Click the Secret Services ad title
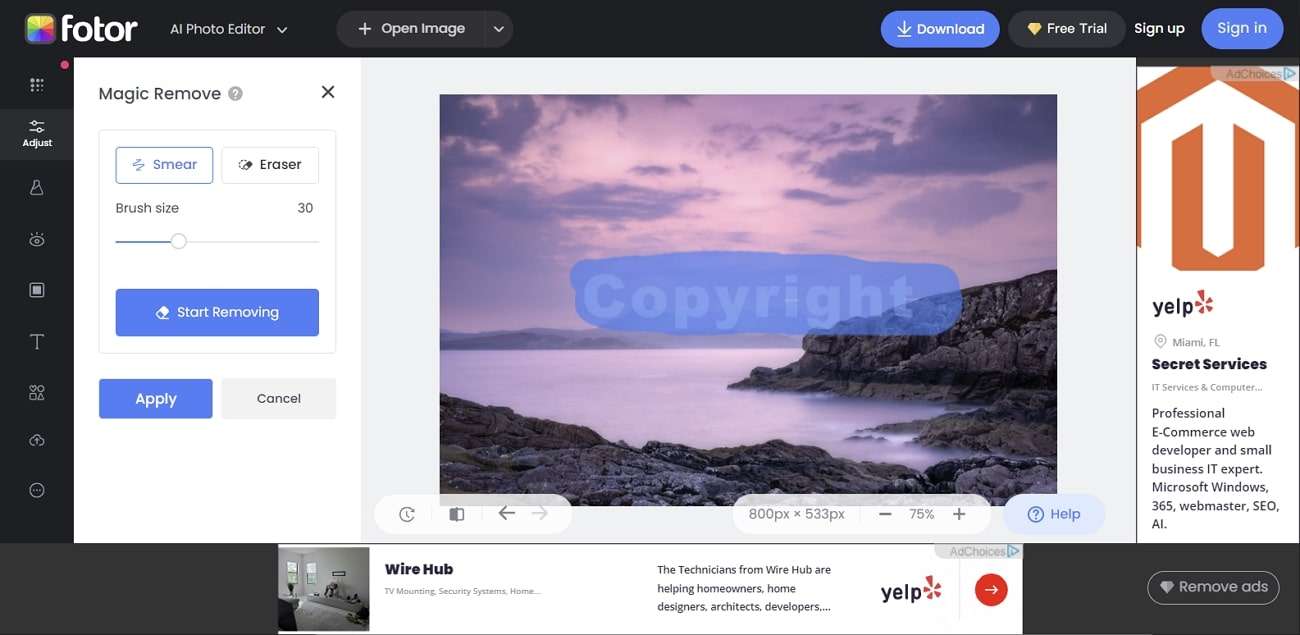Viewport: 1300px width, 635px height. click(1209, 364)
